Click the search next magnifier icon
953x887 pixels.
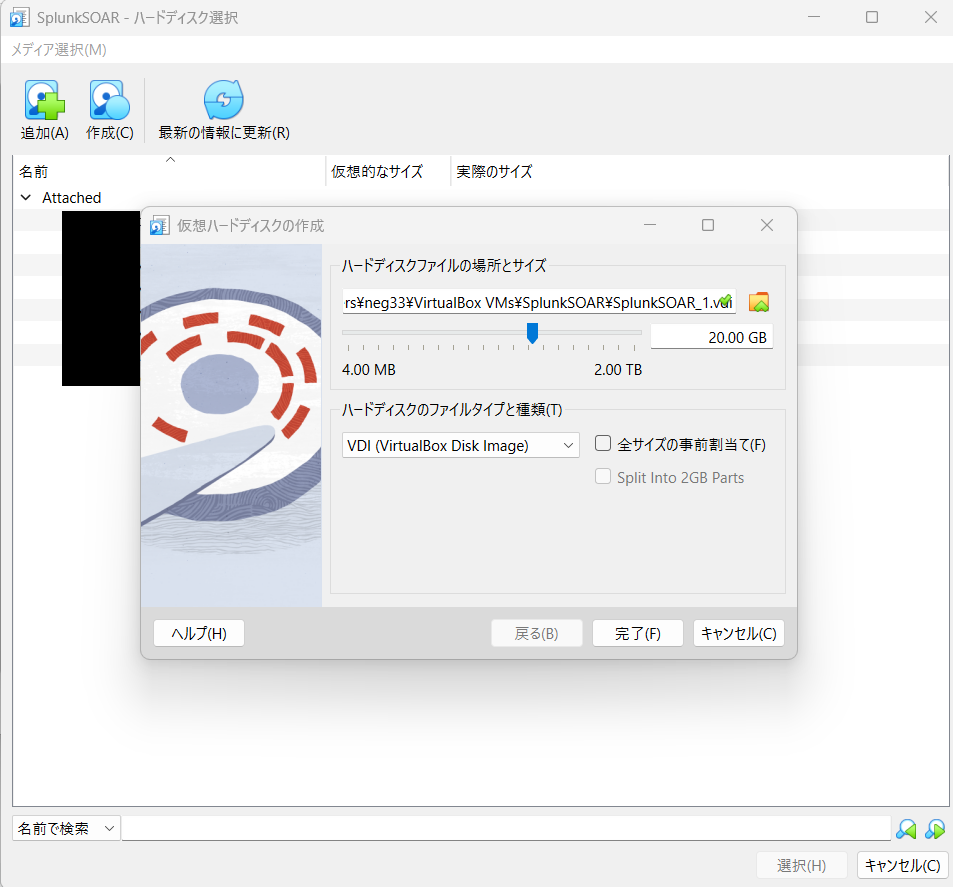pyautogui.click(x=935, y=829)
